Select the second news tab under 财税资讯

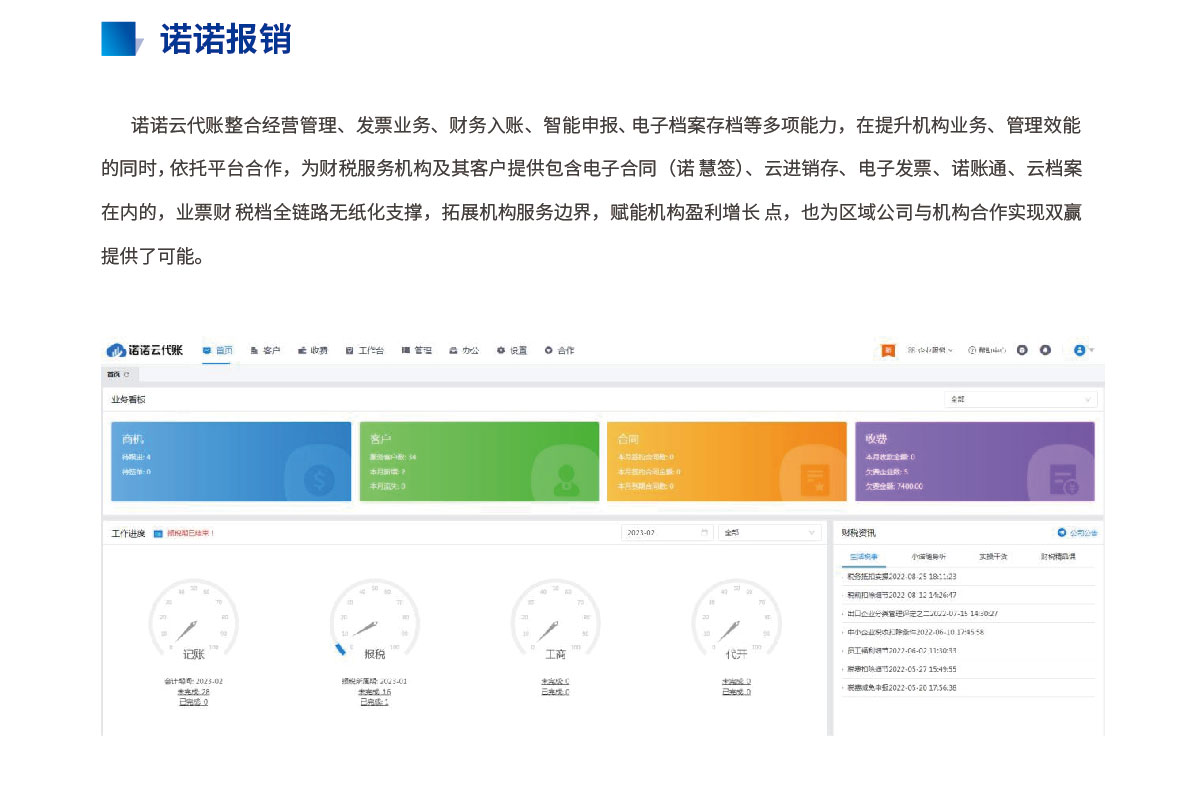click(x=928, y=557)
